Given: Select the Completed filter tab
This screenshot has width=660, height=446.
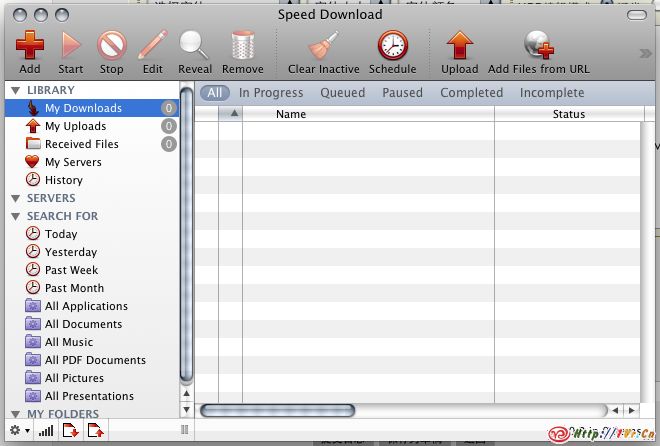Looking at the screenshot, I should tap(472, 93).
